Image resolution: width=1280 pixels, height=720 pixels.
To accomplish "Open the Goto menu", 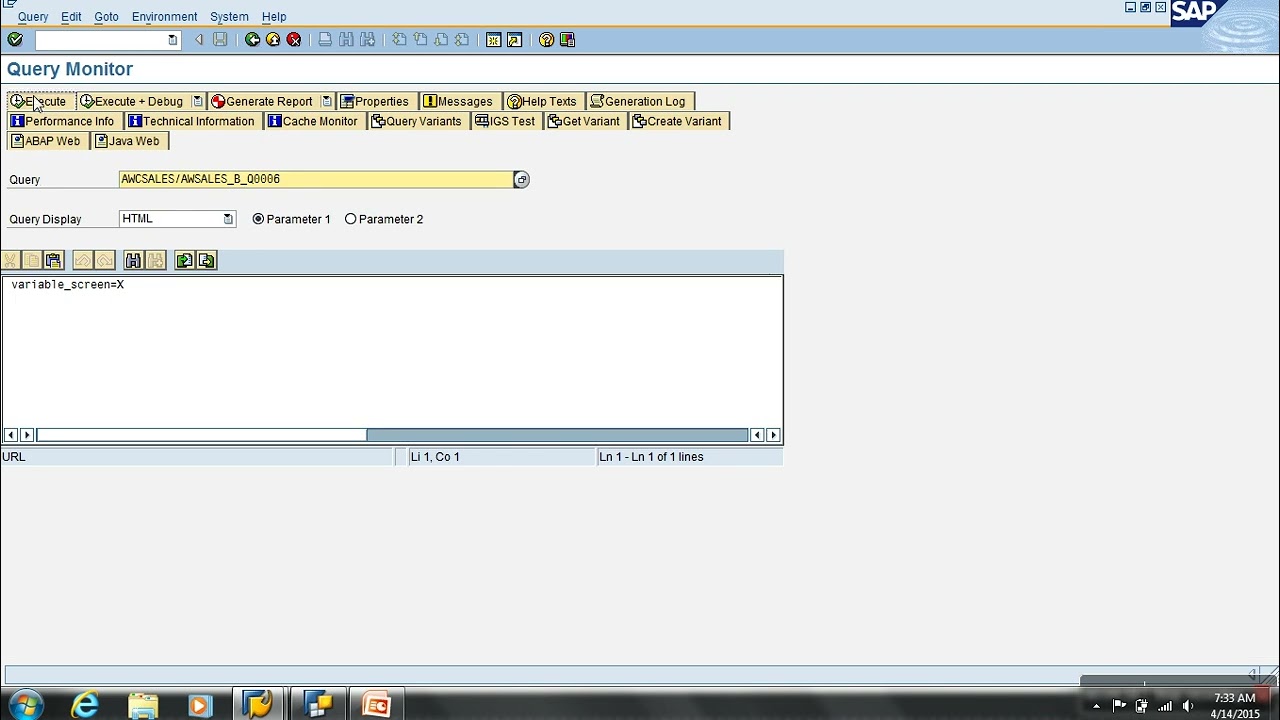I will pyautogui.click(x=106, y=17).
